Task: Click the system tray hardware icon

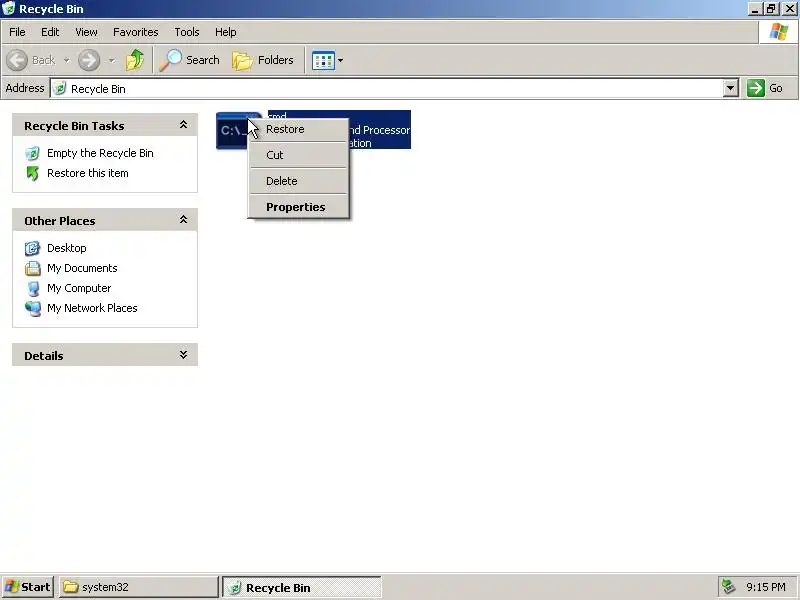Action: [x=728, y=587]
